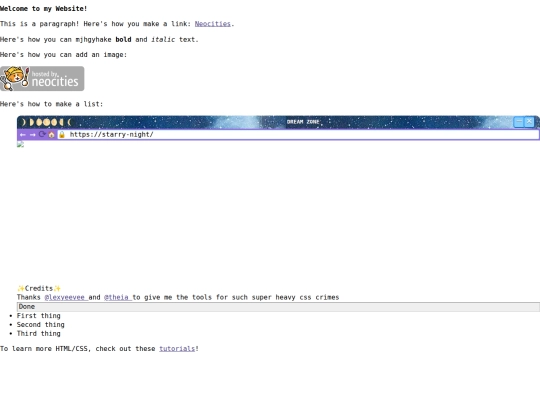Click 'Here's how to make a list:' text
This screenshot has height=405, width=540.
(x=51, y=104)
